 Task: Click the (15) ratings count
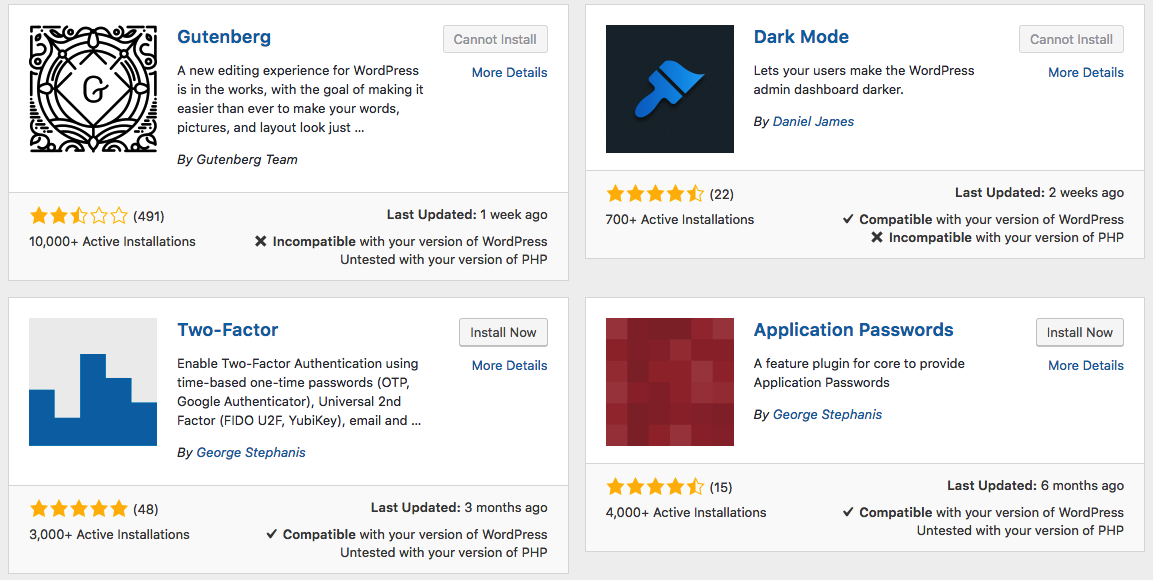[x=721, y=487]
